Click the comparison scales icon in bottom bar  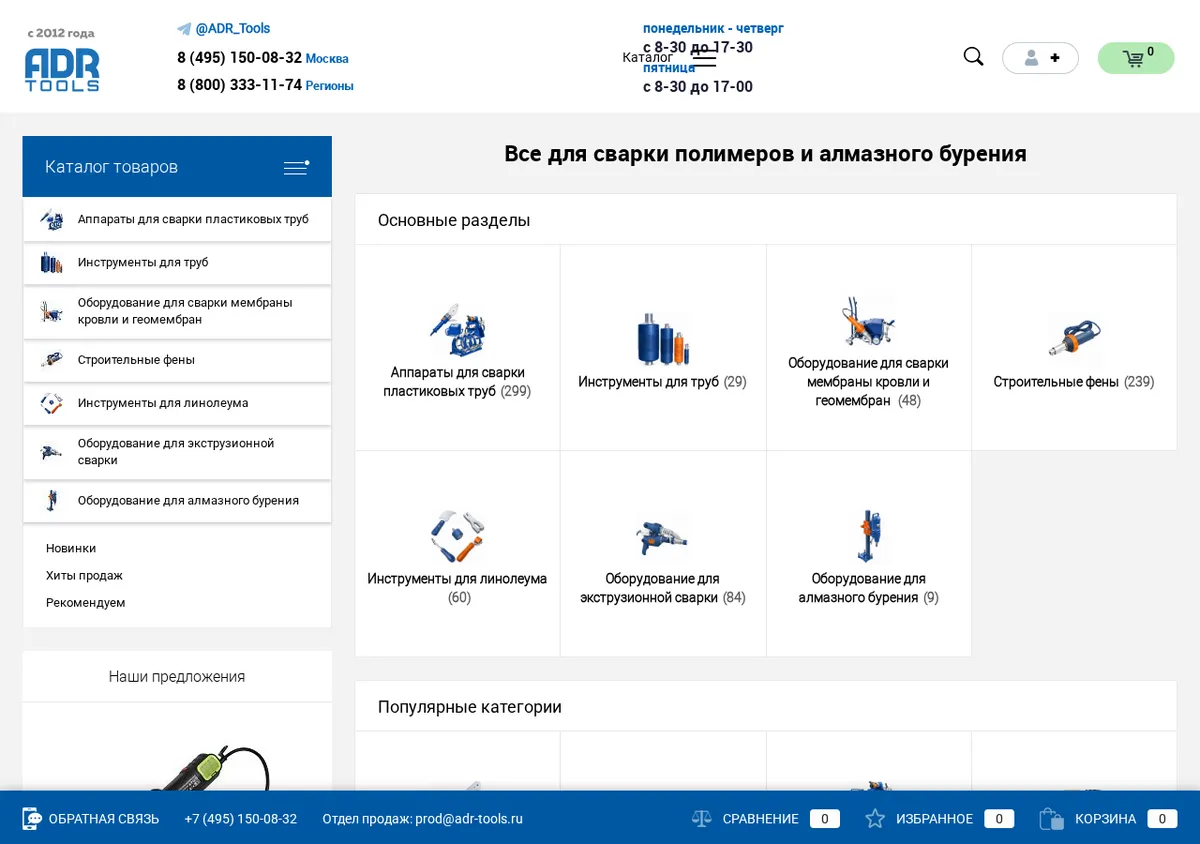tap(701, 819)
